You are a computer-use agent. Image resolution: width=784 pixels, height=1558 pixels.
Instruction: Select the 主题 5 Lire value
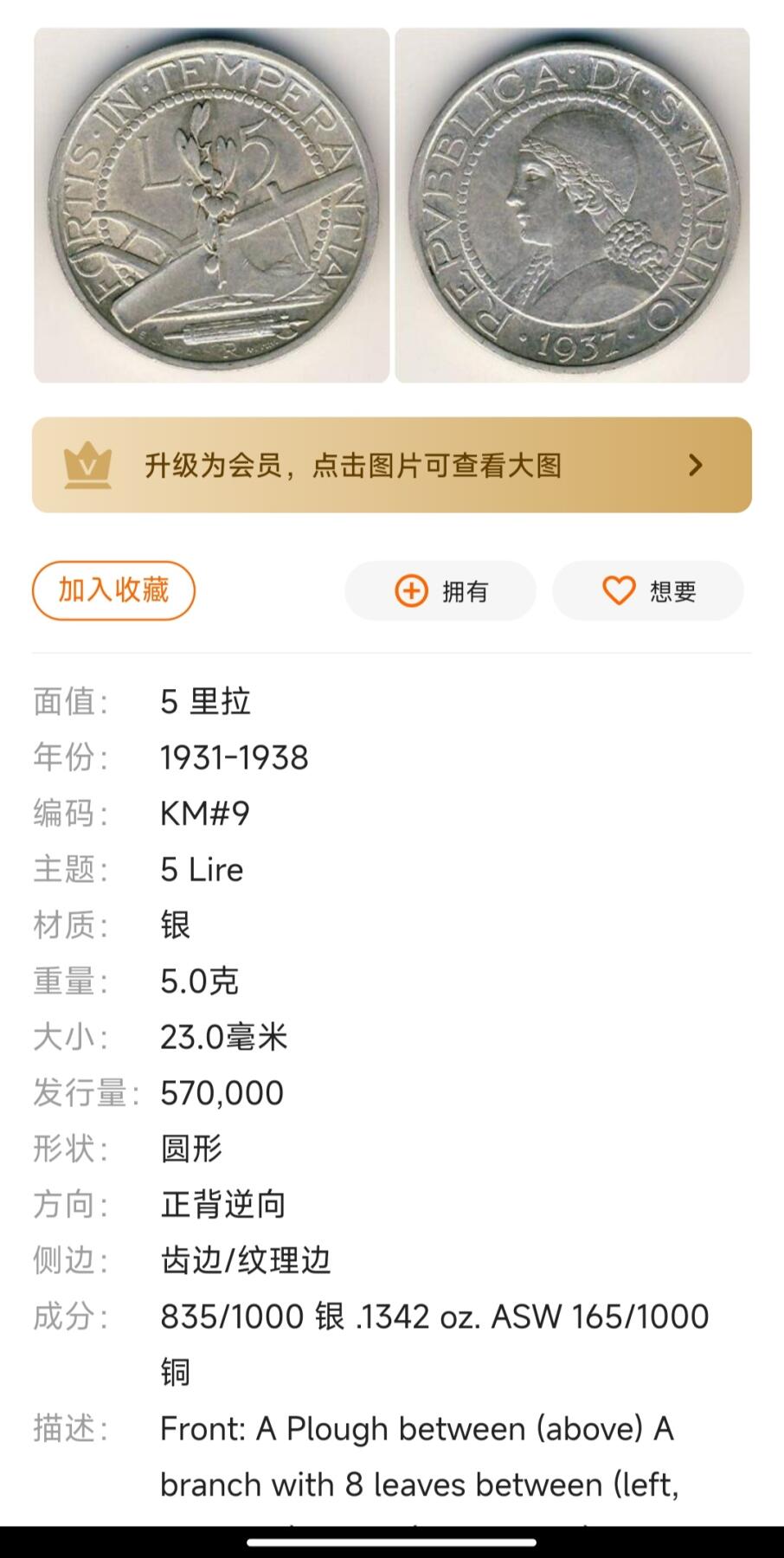tap(202, 869)
